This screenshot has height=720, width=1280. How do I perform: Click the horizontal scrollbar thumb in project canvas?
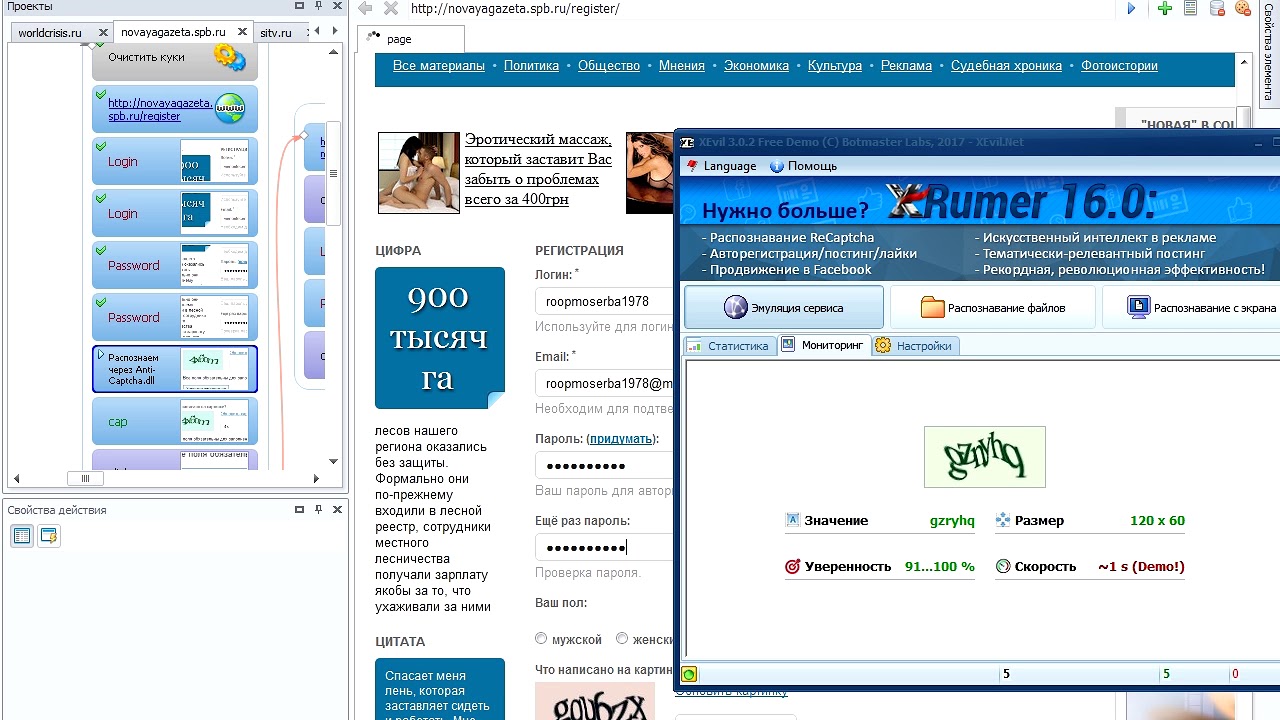85,479
